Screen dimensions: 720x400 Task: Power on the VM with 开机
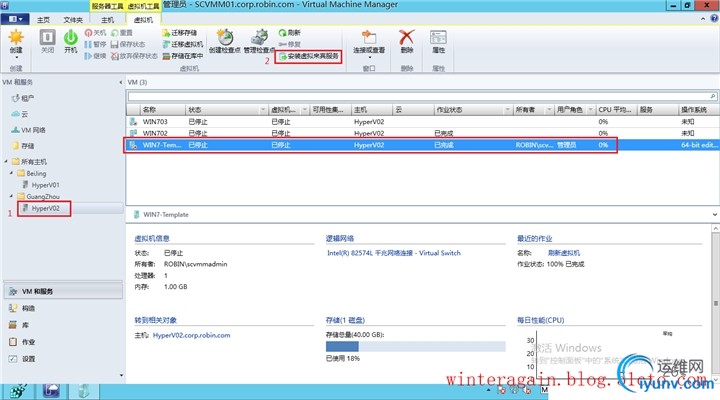click(71, 41)
